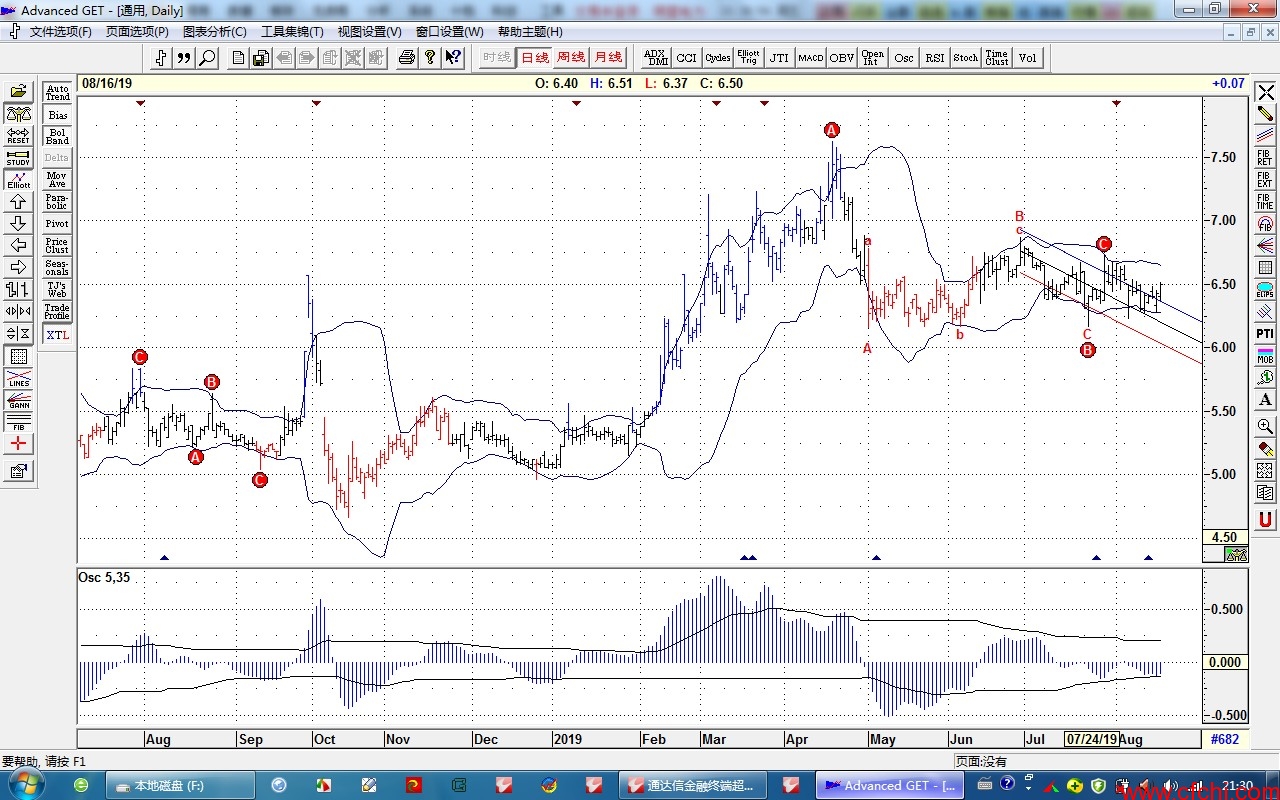The image size is (1280, 800).
Task: Click the magnifier icon in top toolbar
Action: (207, 58)
